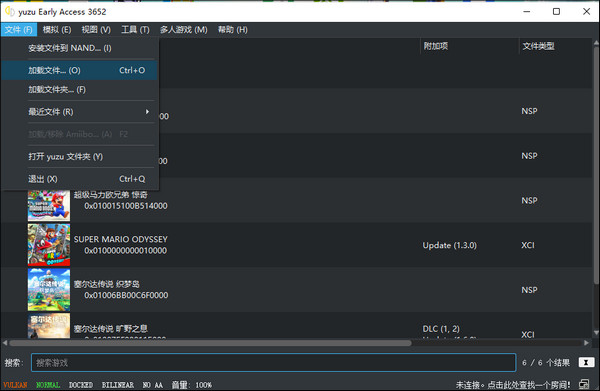Click 塞尔达传说 织梦岛 title text
This screenshot has height=391, width=600.
point(107,284)
